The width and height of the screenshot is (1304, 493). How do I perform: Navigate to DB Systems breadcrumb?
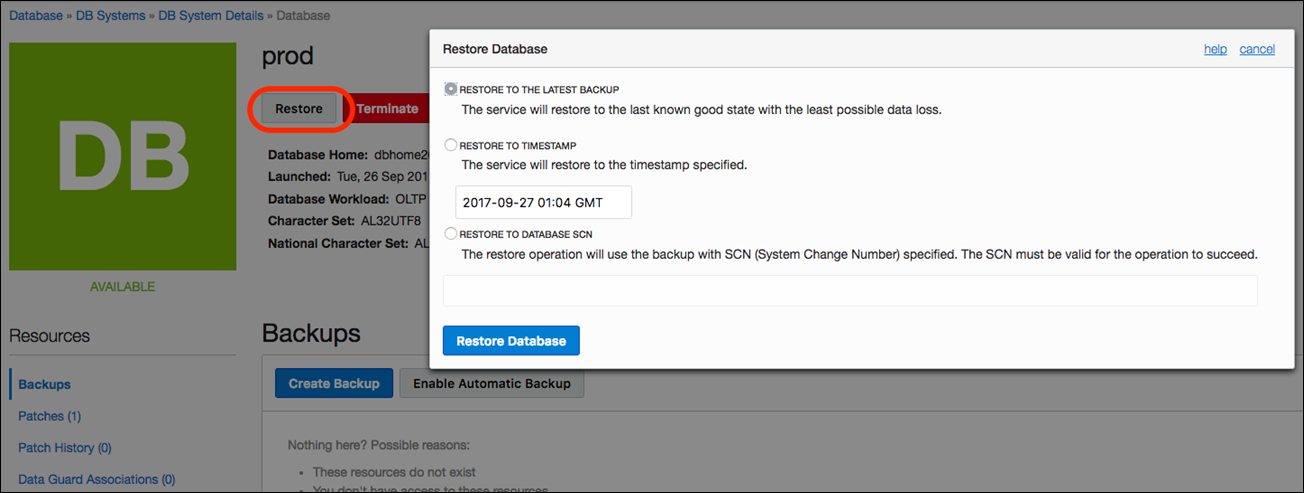(112, 16)
